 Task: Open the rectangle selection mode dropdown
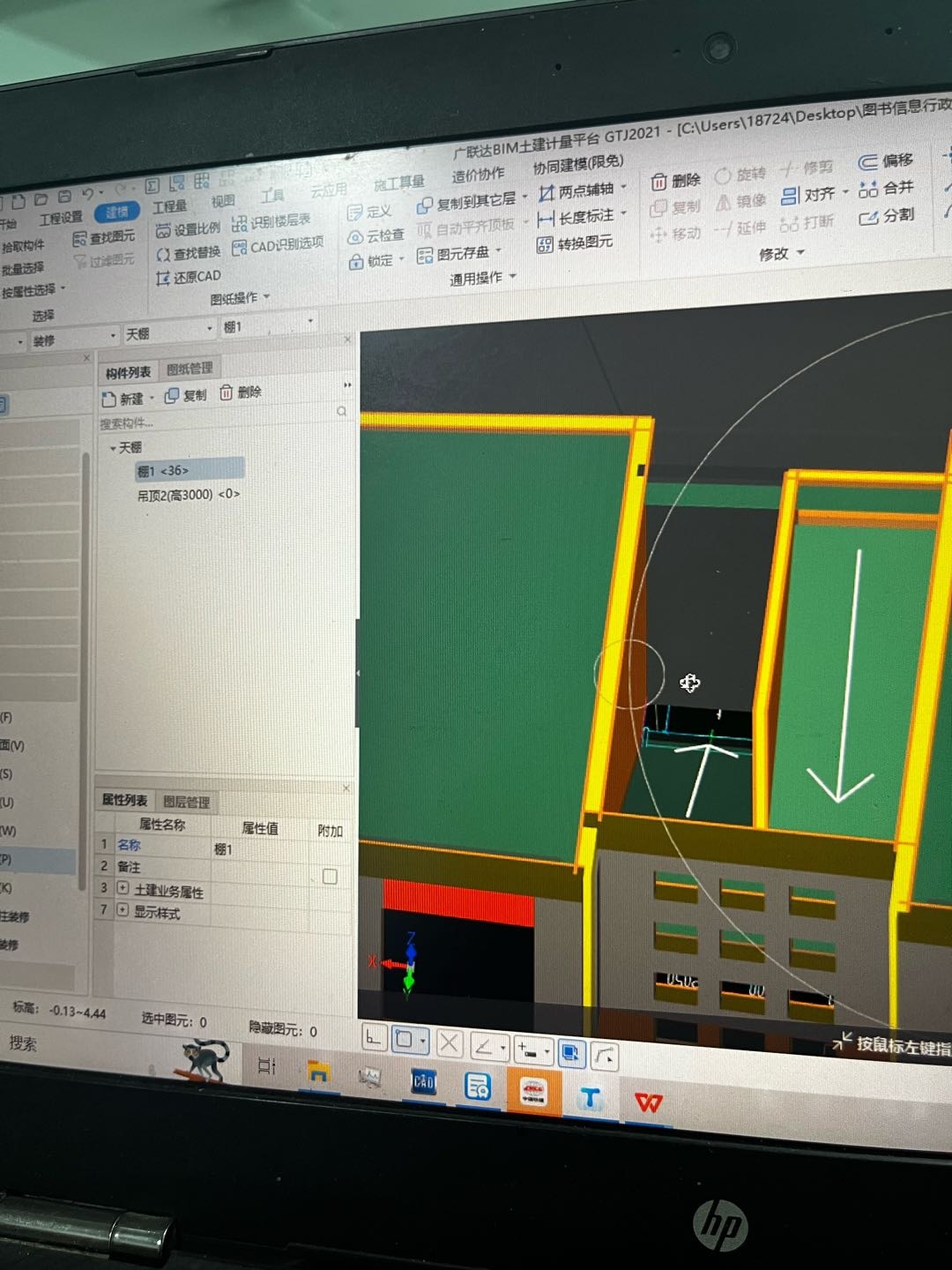point(423,1042)
